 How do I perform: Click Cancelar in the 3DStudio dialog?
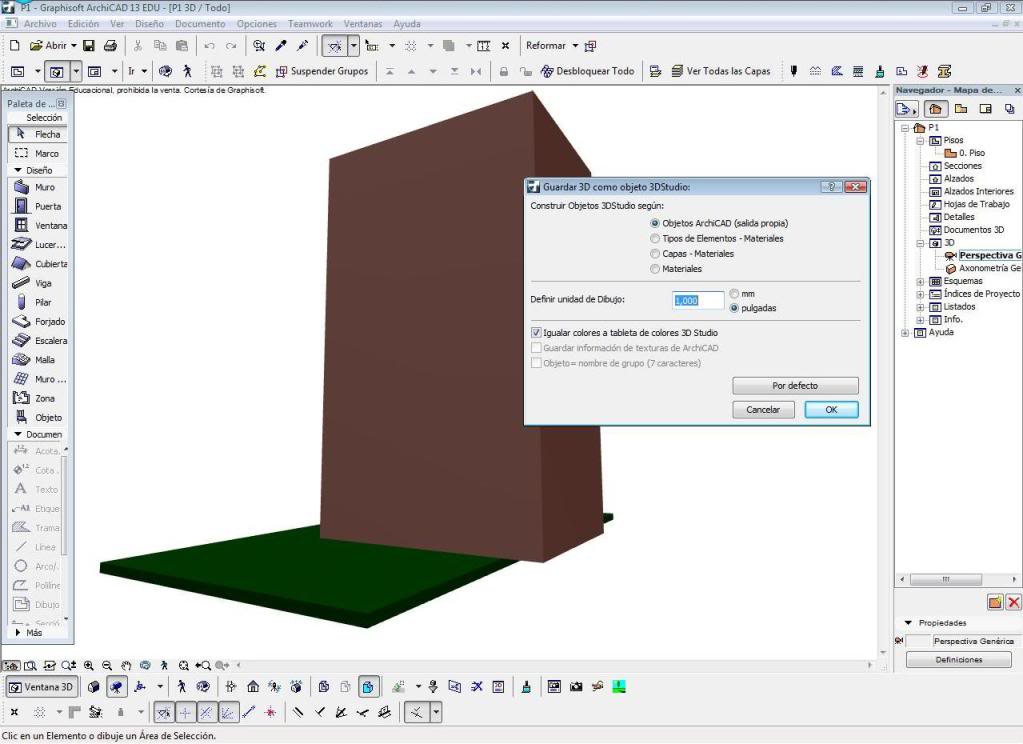pyautogui.click(x=763, y=410)
